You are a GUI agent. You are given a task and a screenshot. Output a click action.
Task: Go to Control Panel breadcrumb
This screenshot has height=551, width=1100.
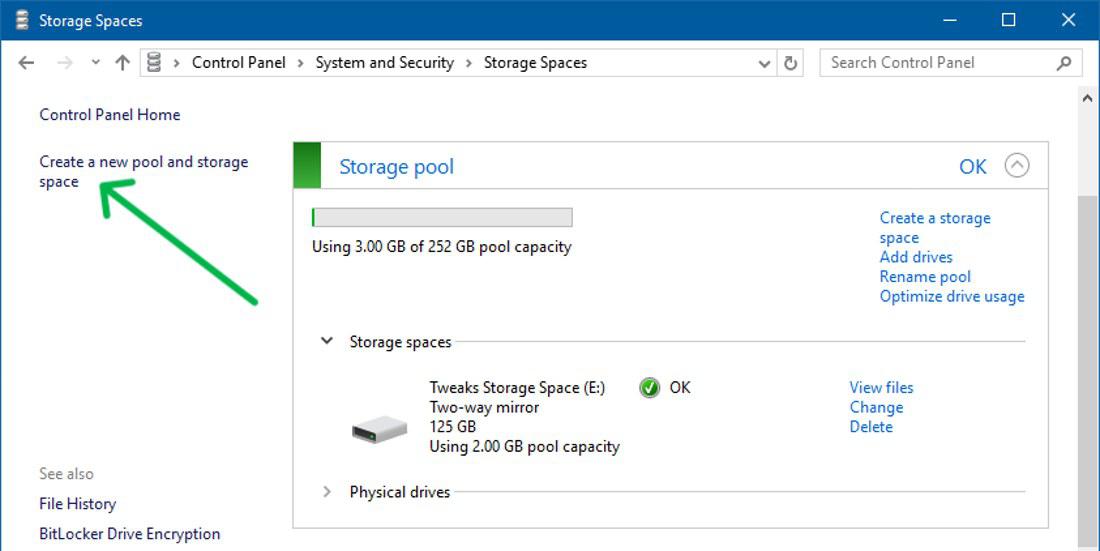238,63
